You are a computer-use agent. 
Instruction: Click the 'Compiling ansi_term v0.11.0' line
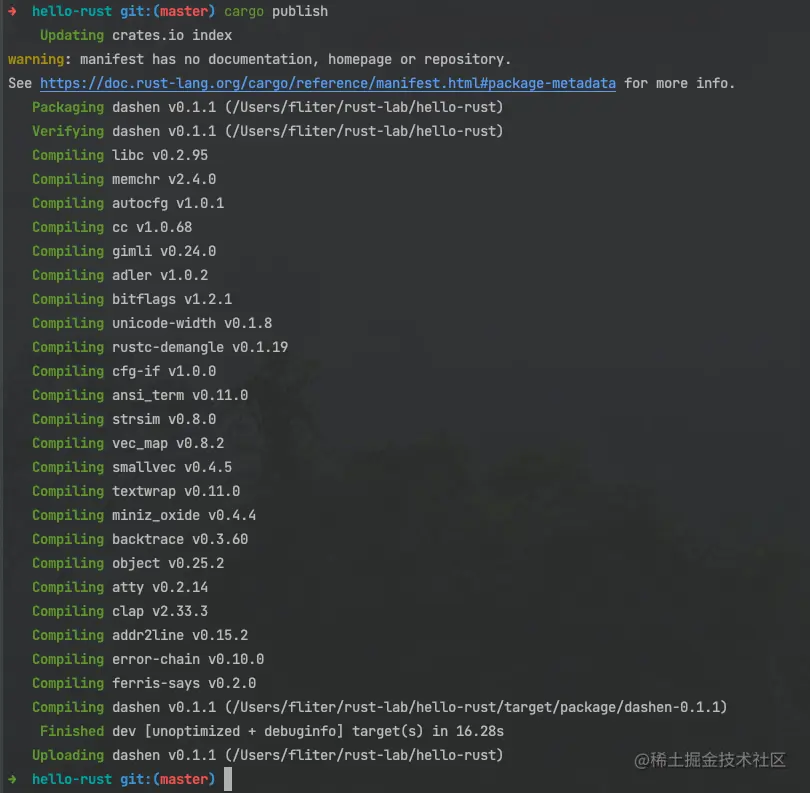click(x=140, y=395)
